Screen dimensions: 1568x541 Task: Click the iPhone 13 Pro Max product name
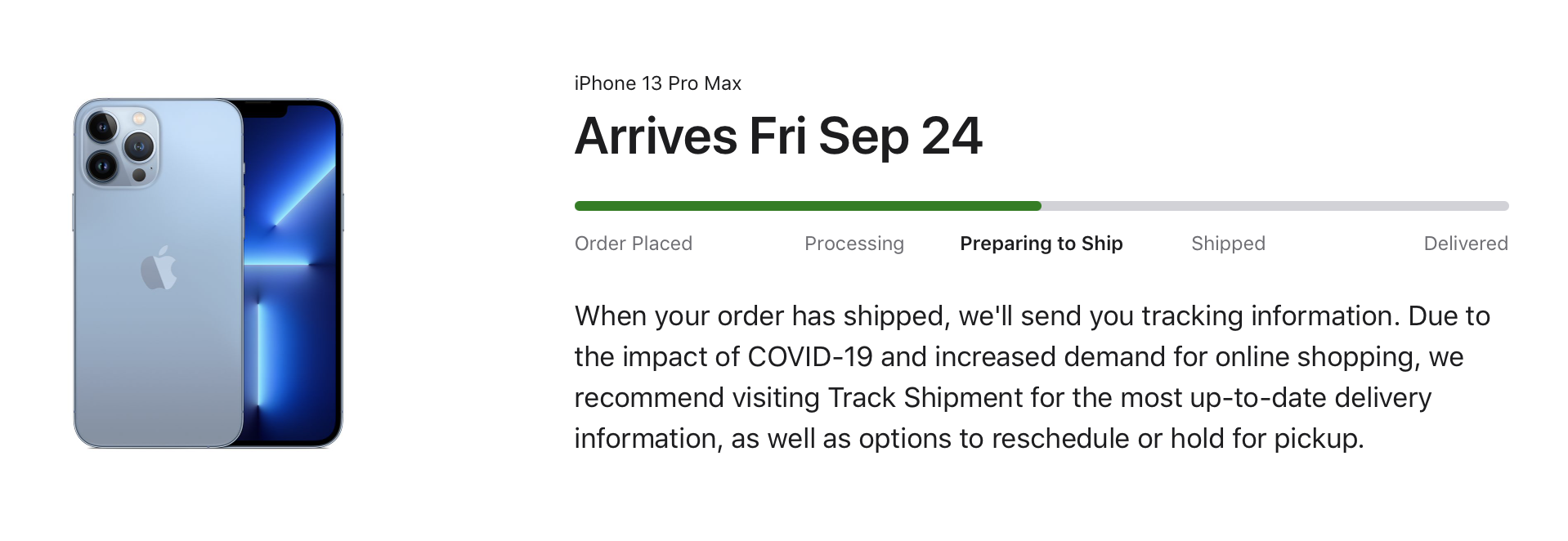tap(657, 83)
